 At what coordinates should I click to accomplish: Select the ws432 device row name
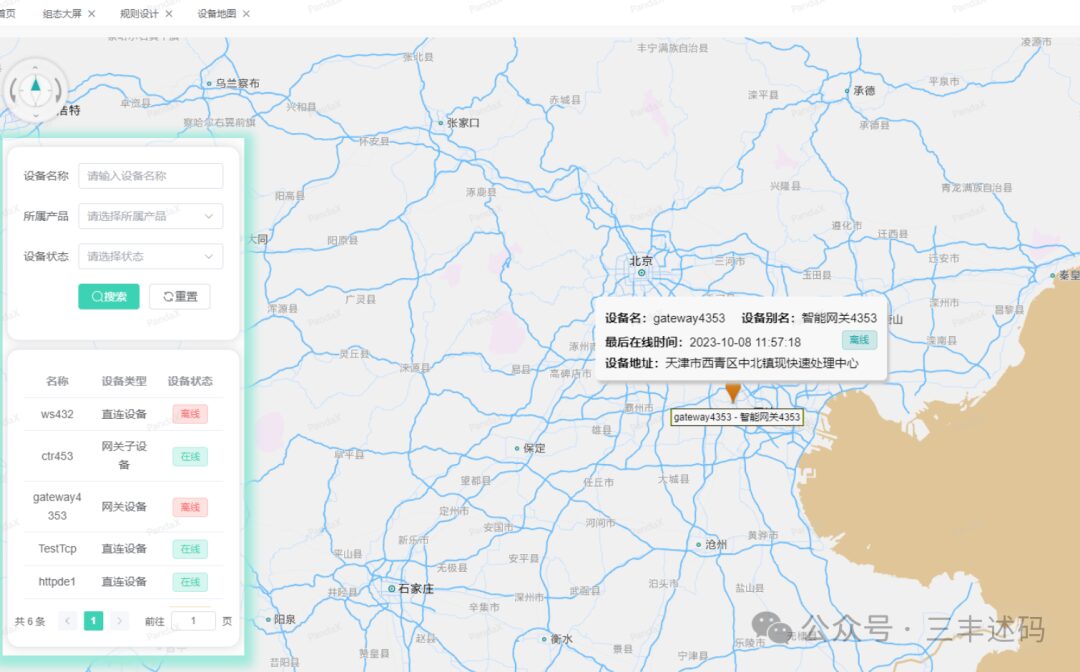pos(57,414)
